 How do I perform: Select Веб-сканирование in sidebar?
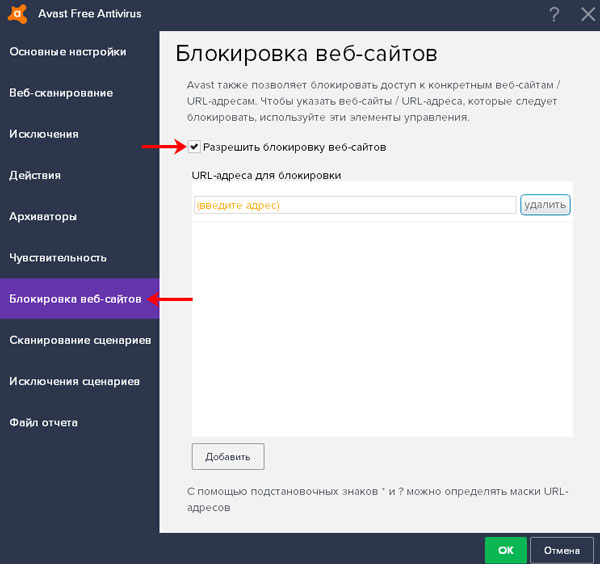[61, 93]
